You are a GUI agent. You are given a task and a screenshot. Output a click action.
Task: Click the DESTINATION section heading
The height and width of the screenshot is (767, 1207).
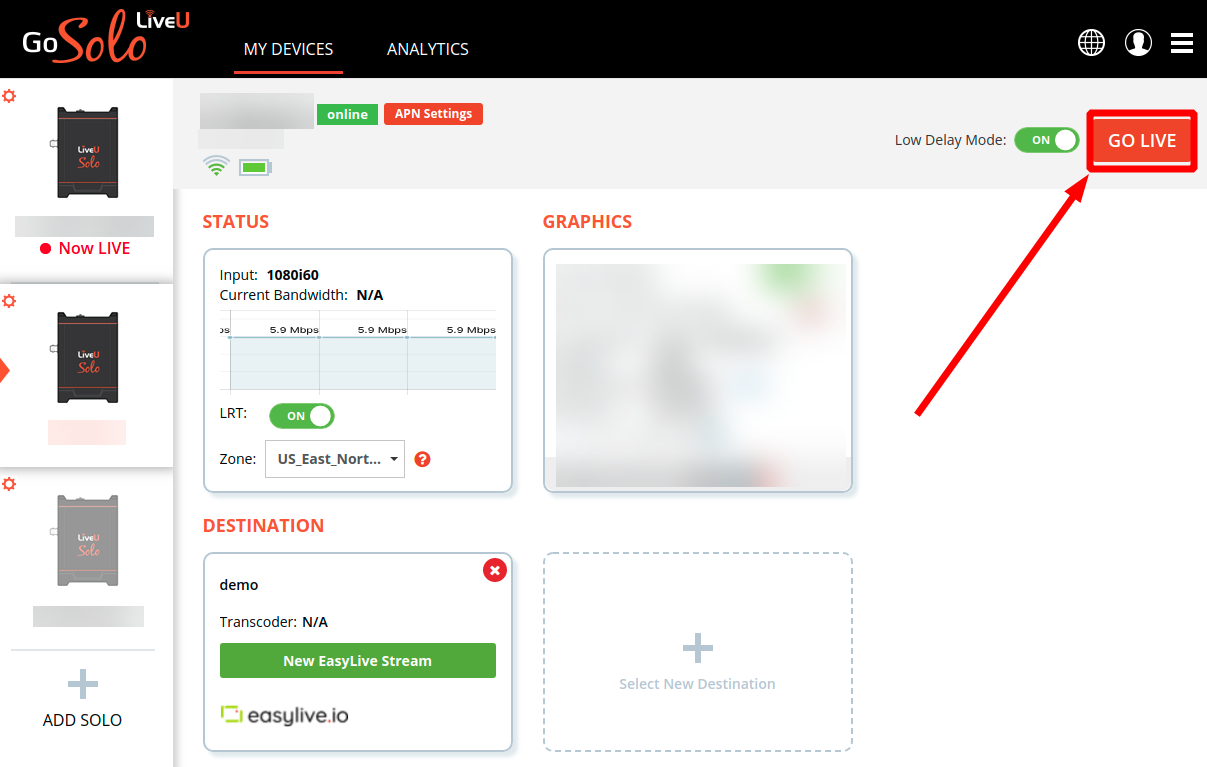[263, 526]
